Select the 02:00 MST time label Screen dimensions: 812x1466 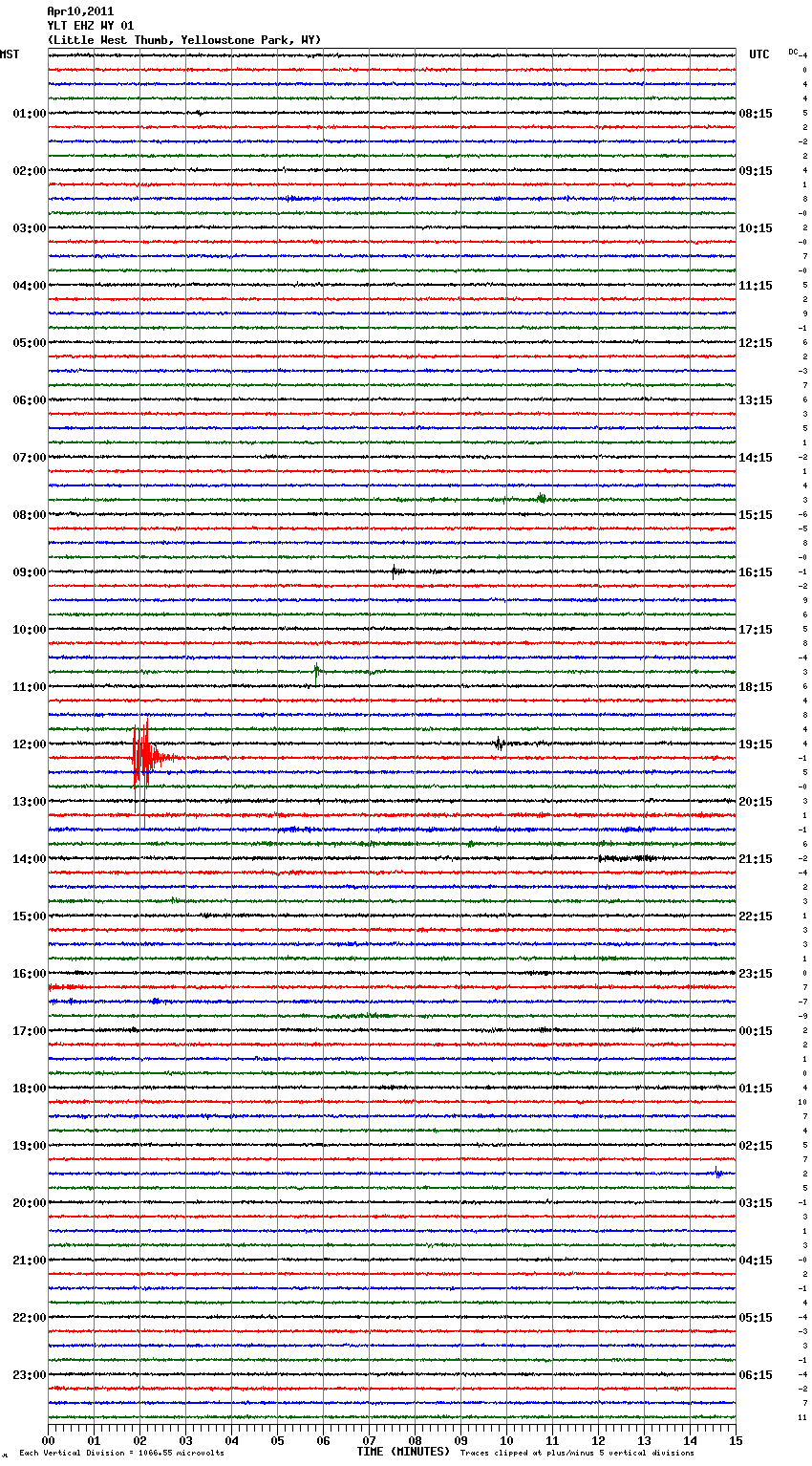(x=29, y=171)
